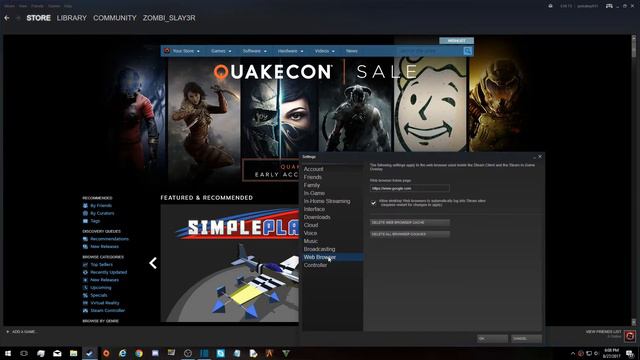Open the friends list avatar icon
Screen dimensions: 640x360
coord(630,336)
